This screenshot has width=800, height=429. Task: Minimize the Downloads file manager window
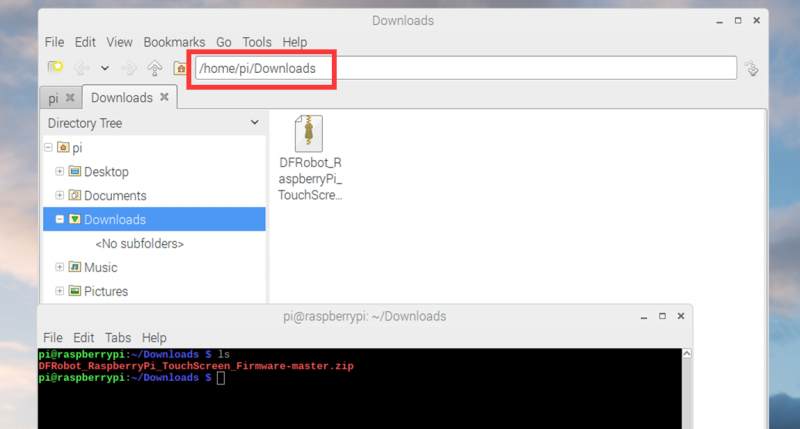(719, 21)
